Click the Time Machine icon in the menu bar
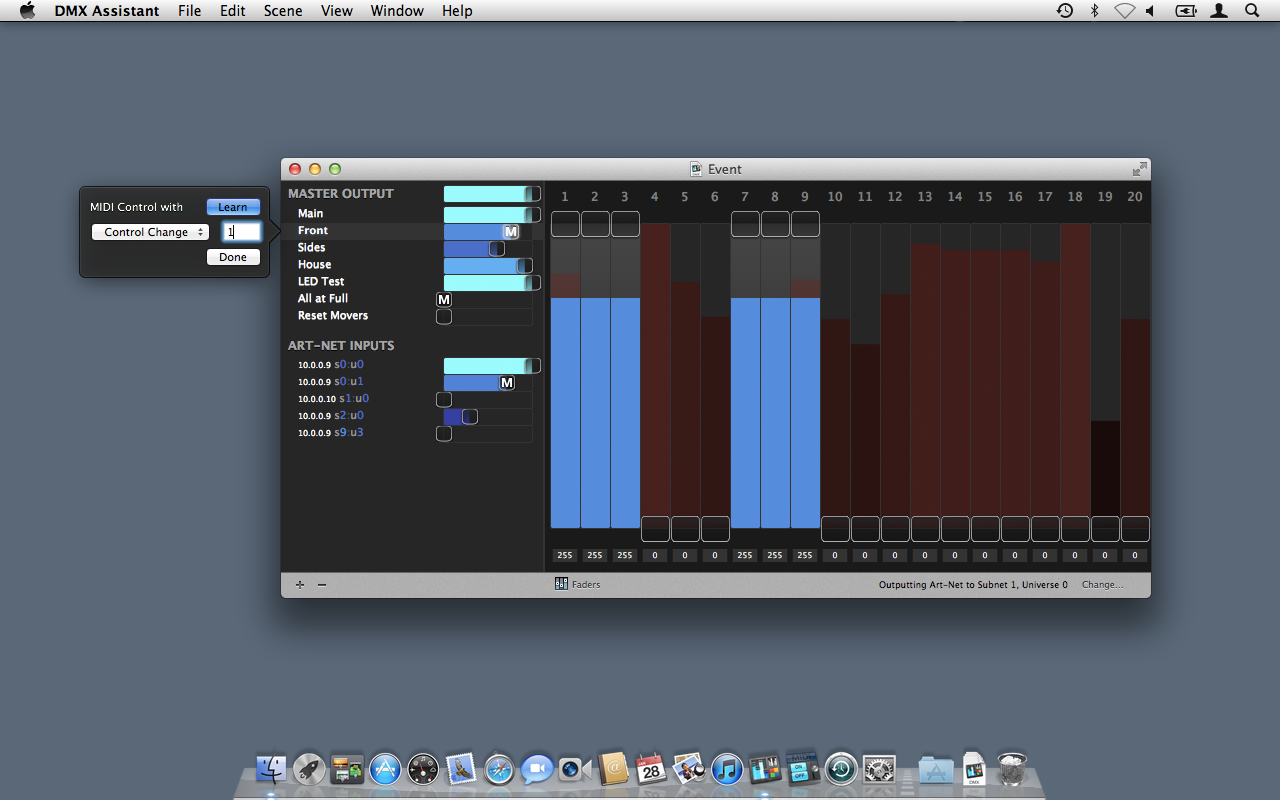 tap(1065, 11)
